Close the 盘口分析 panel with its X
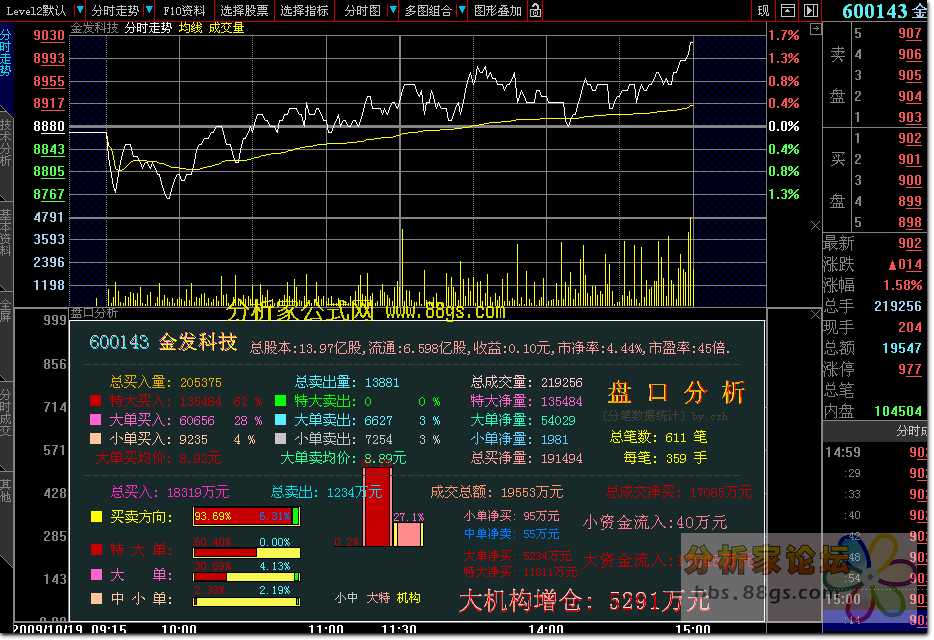Image resolution: width=934 pixels, height=640 pixels. [x=815, y=314]
